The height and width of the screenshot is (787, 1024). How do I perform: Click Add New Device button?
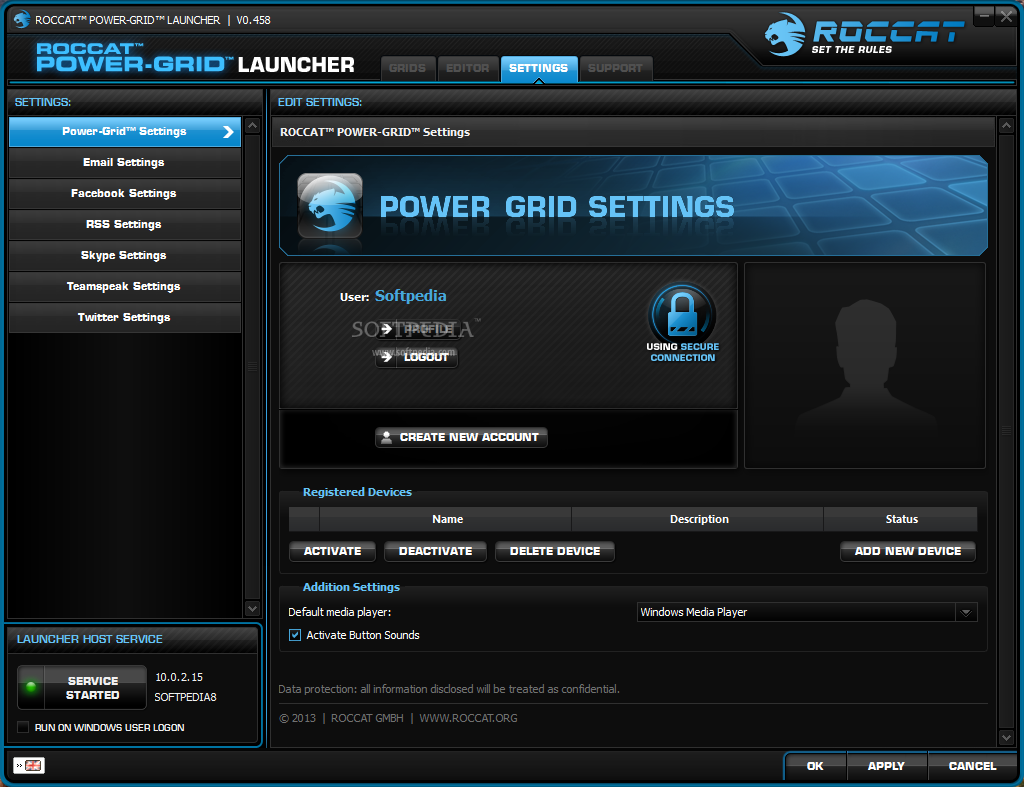pos(908,551)
